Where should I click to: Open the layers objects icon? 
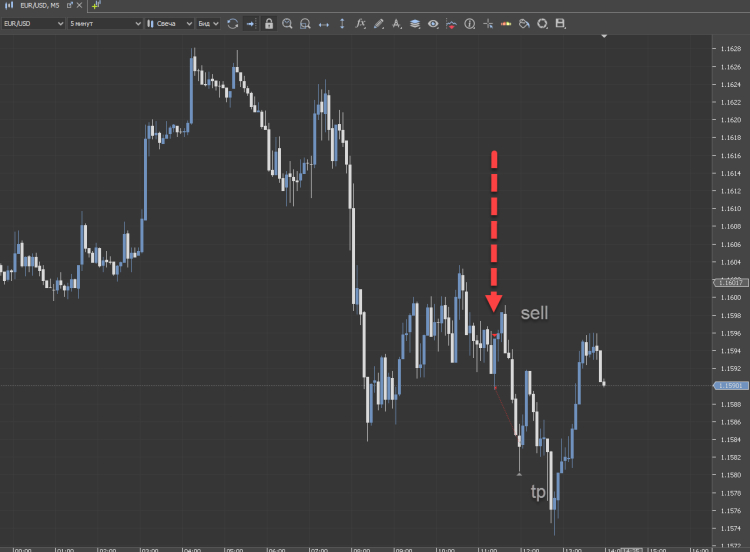pos(415,23)
